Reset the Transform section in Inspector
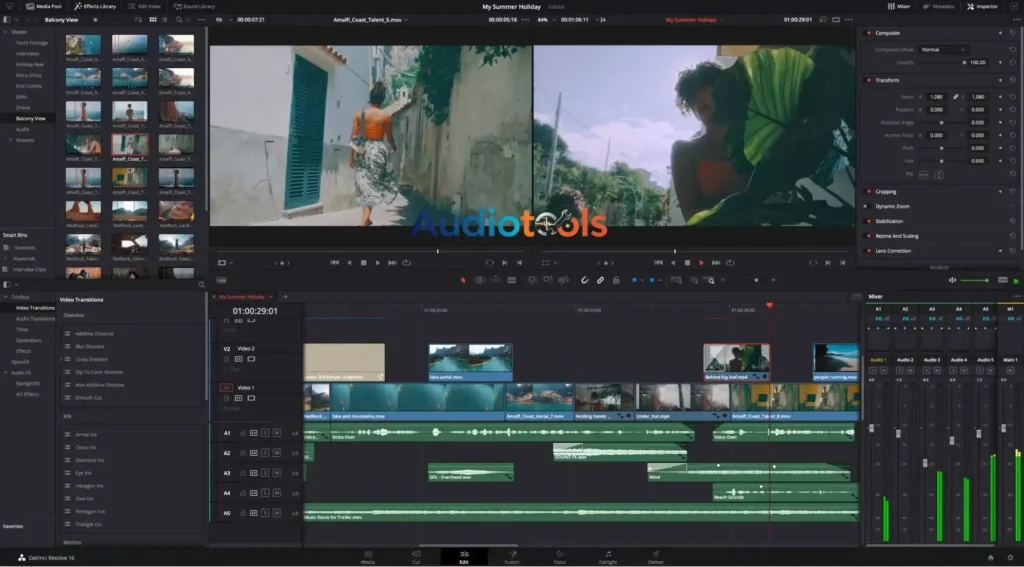The height and width of the screenshot is (567, 1024). (1013, 80)
